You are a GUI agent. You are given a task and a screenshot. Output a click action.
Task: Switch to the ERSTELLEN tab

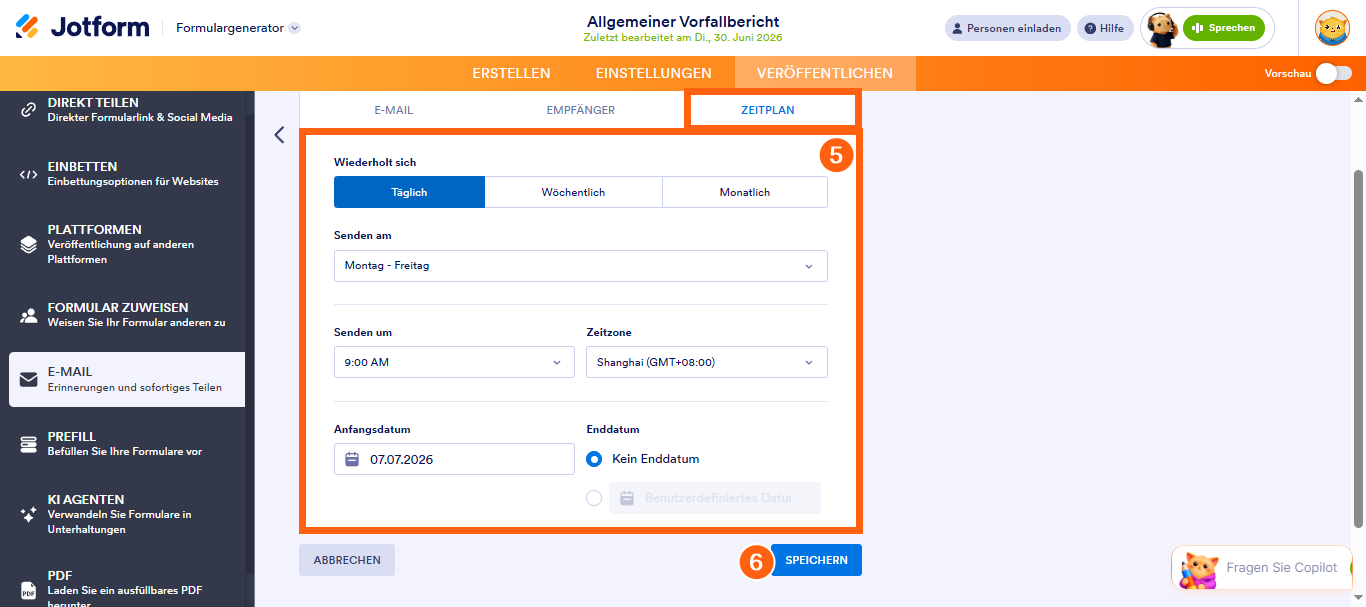tap(511, 73)
